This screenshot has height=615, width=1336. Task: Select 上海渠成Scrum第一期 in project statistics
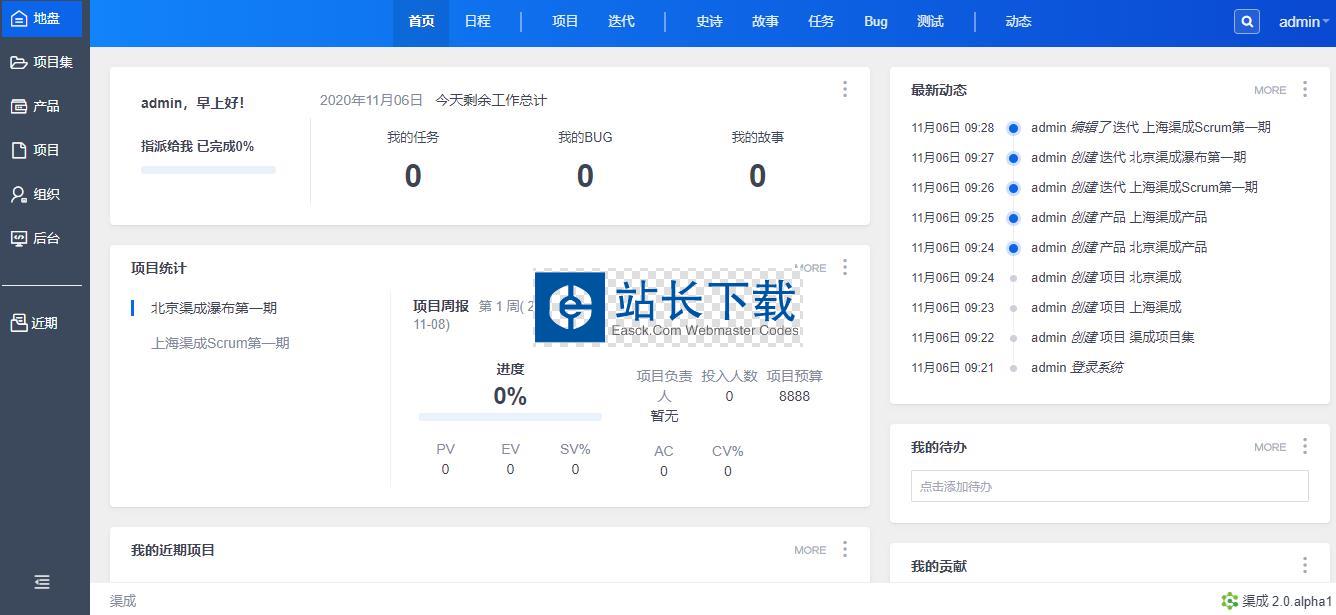click(220, 343)
